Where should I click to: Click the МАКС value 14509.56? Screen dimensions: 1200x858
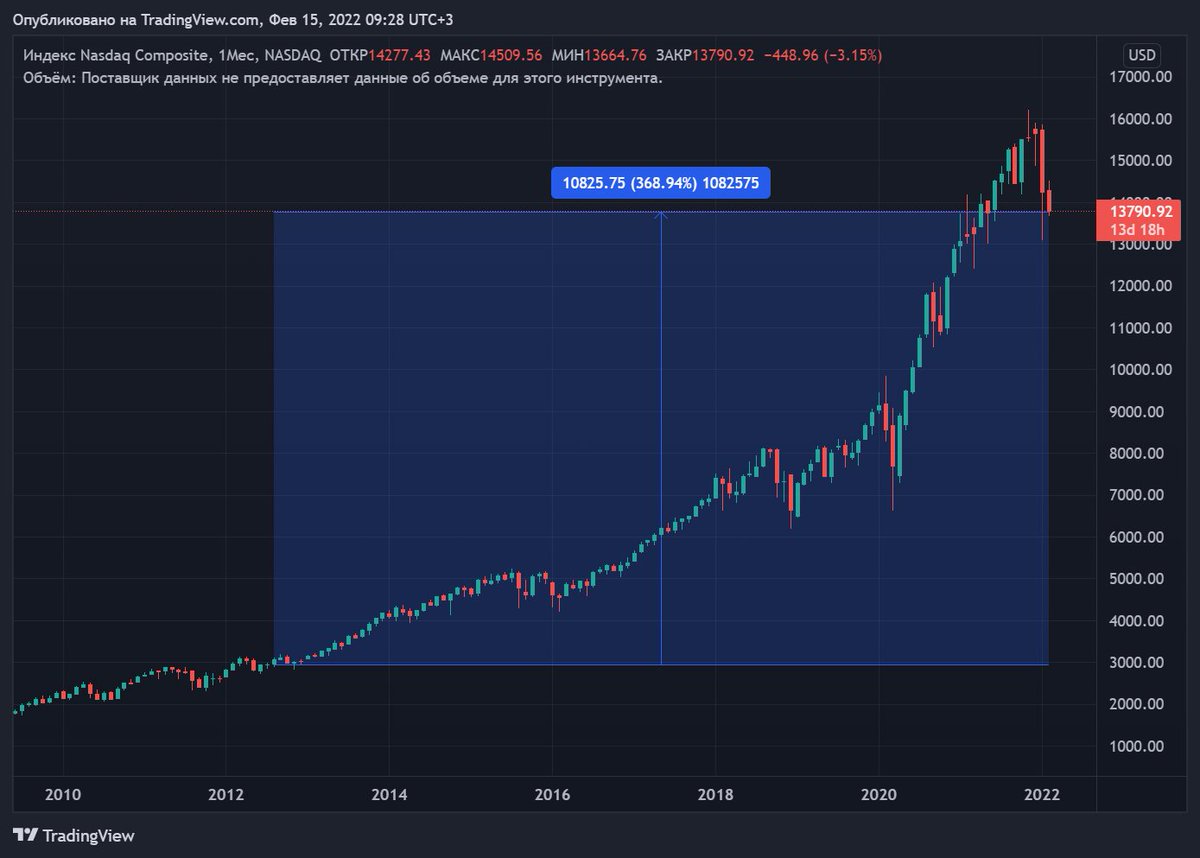tap(513, 55)
